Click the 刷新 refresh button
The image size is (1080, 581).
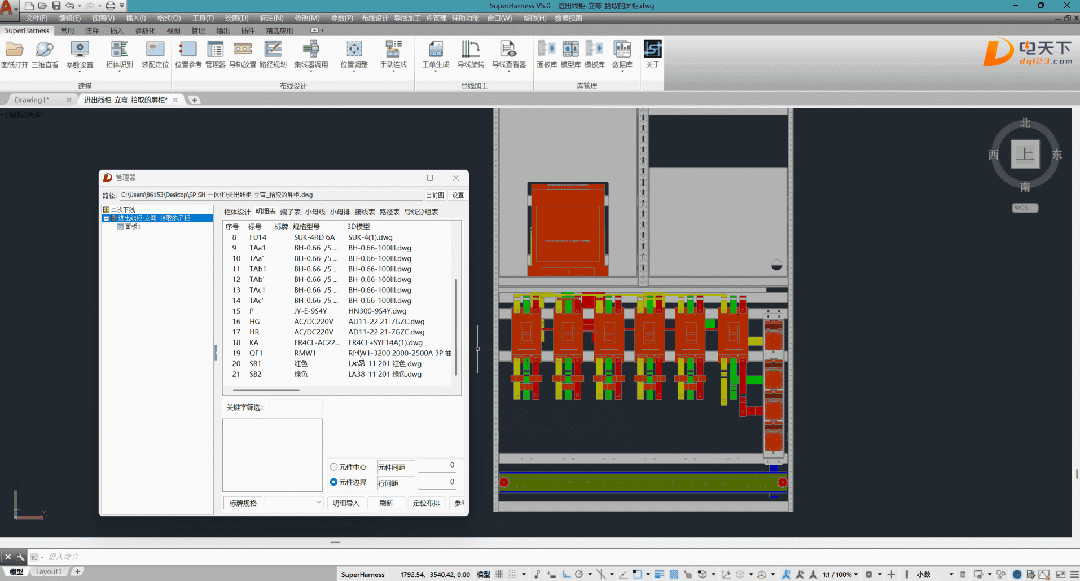386,503
